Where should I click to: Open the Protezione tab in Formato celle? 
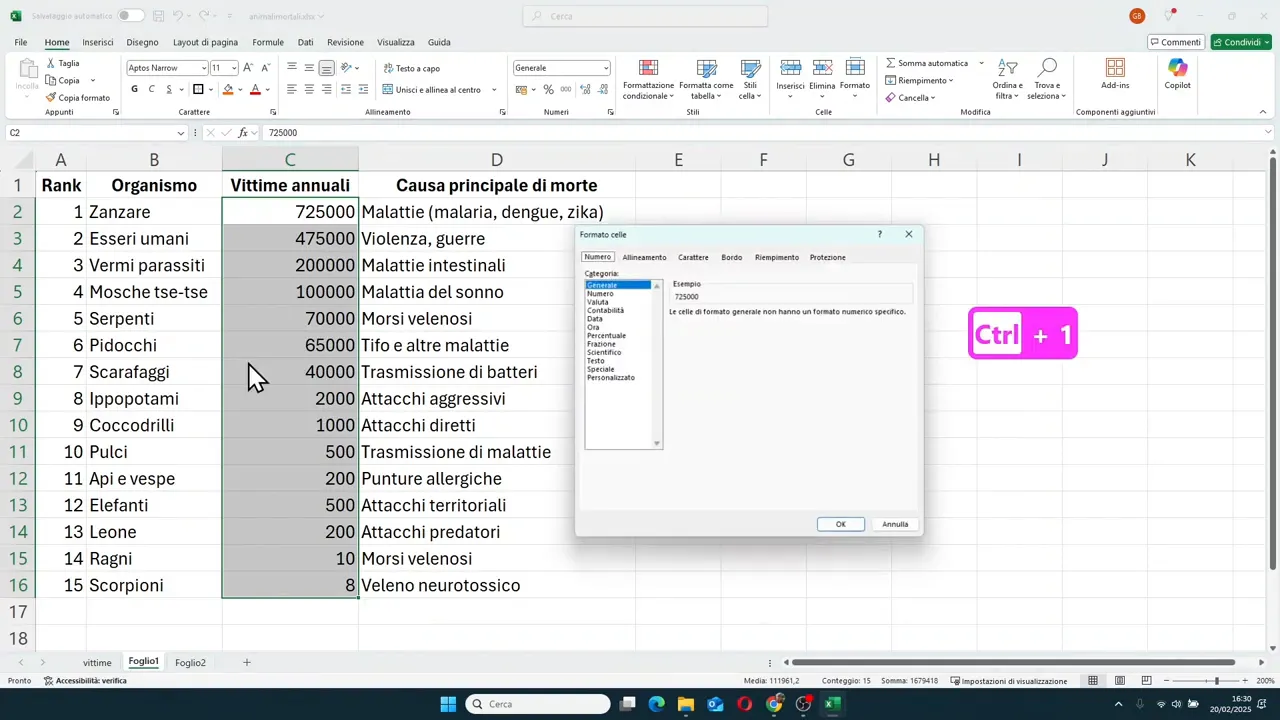(x=828, y=257)
